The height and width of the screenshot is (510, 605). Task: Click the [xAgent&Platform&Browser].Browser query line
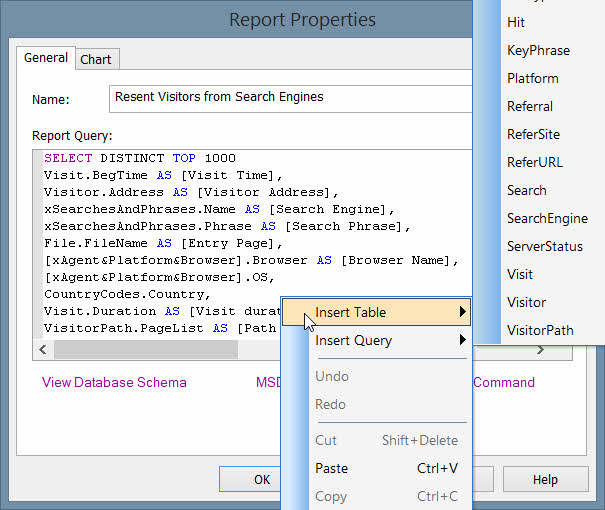[x=251, y=260]
